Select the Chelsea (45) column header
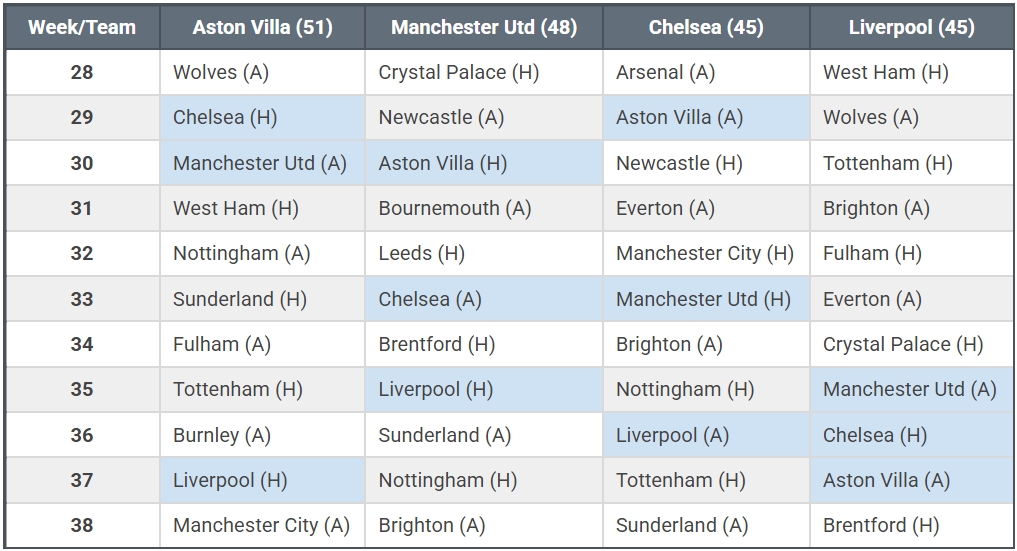The height and width of the screenshot is (551, 1017). (705, 27)
